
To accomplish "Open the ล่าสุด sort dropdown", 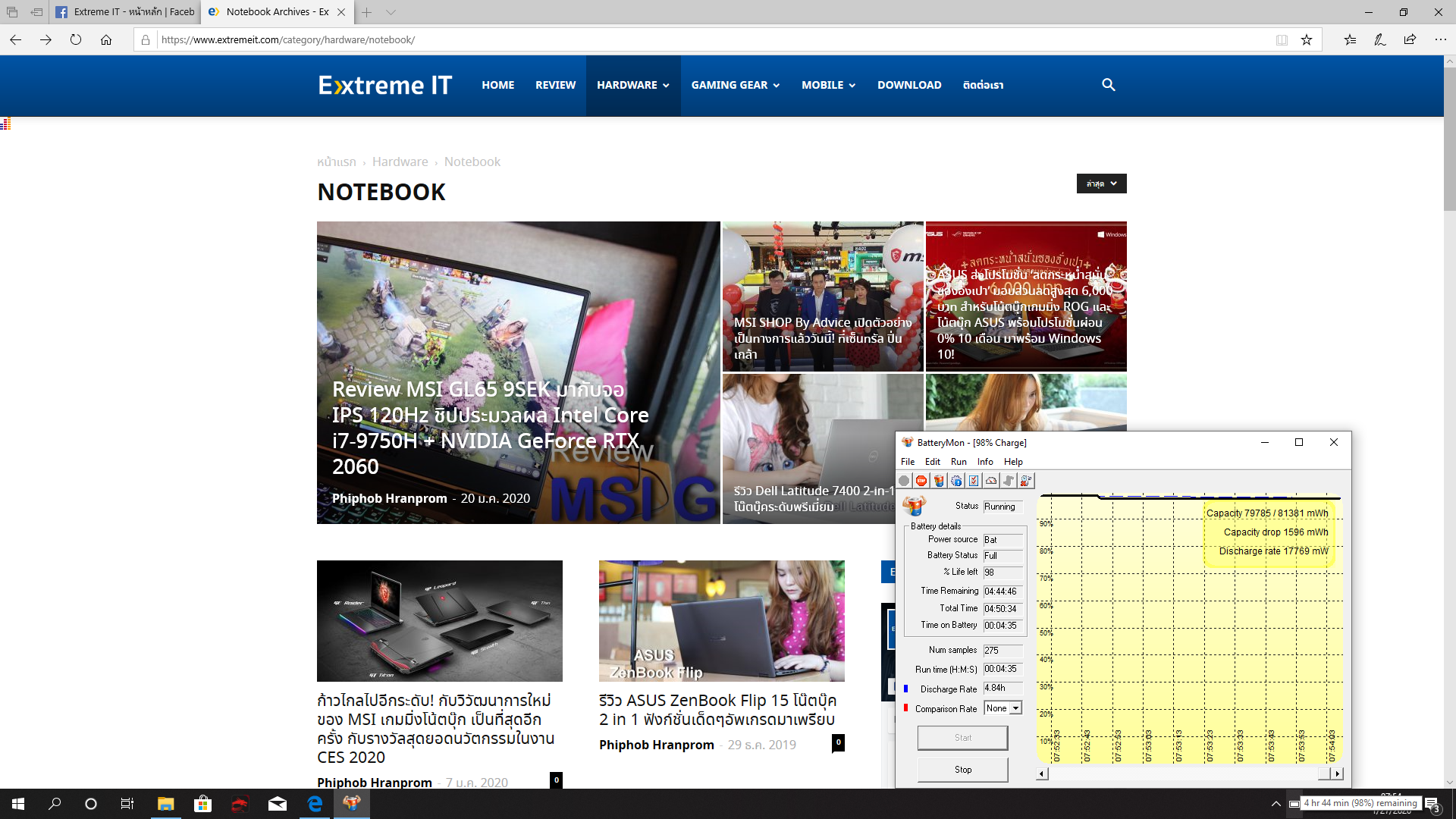I will coord(1102,184).
